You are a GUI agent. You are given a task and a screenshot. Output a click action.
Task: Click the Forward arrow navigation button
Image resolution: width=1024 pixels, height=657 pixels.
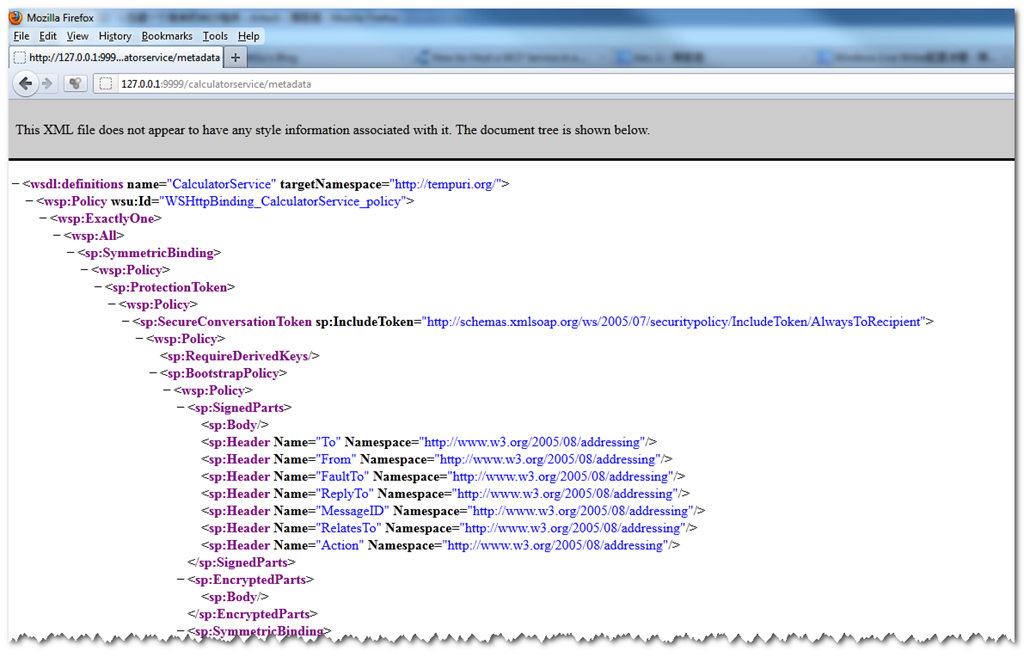tap(47, 83)
